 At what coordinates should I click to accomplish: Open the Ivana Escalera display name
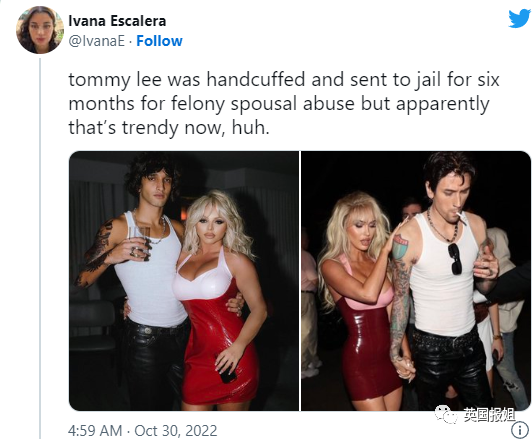[117, 21]
